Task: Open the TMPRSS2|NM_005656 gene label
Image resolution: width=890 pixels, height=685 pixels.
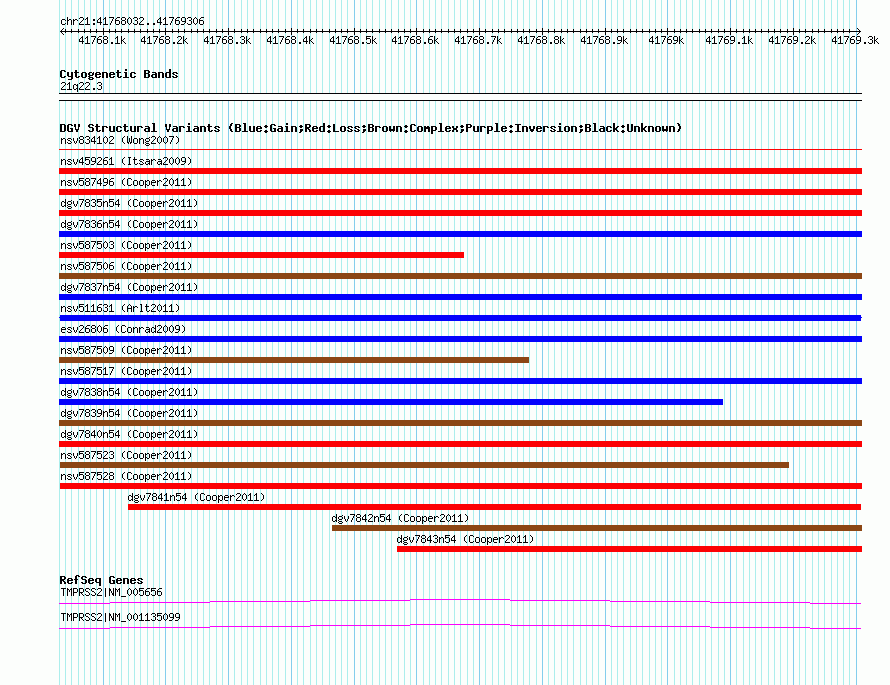Action: pos(111,592)
